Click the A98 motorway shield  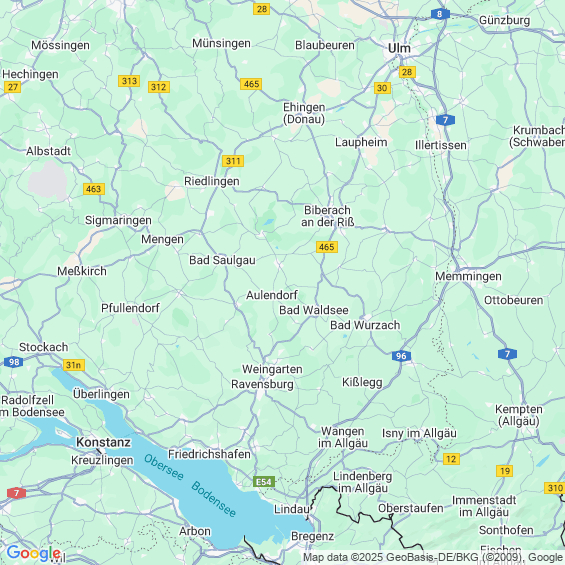(x=14, y=362)
